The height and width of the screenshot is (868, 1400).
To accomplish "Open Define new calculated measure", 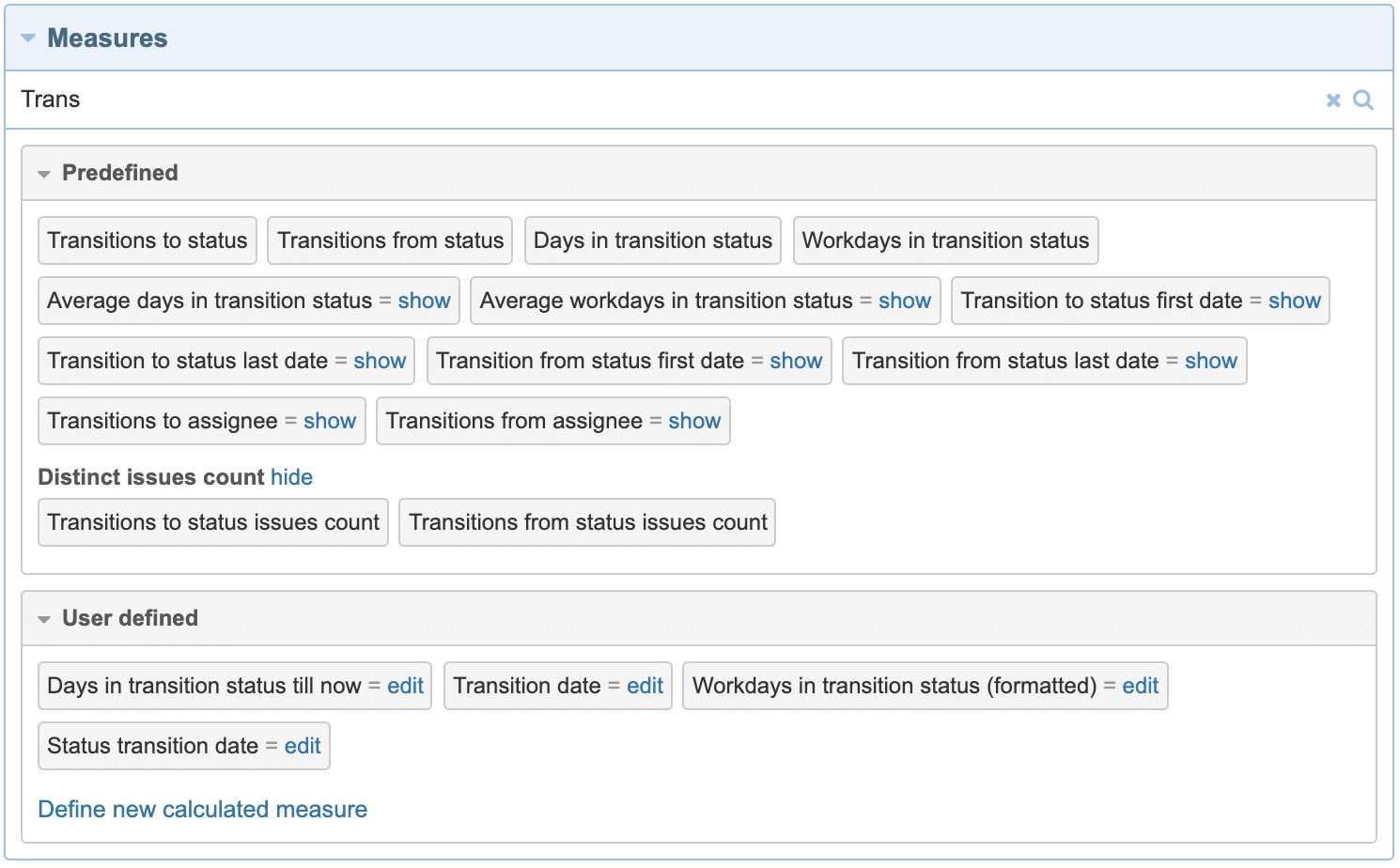I will 203,810.
